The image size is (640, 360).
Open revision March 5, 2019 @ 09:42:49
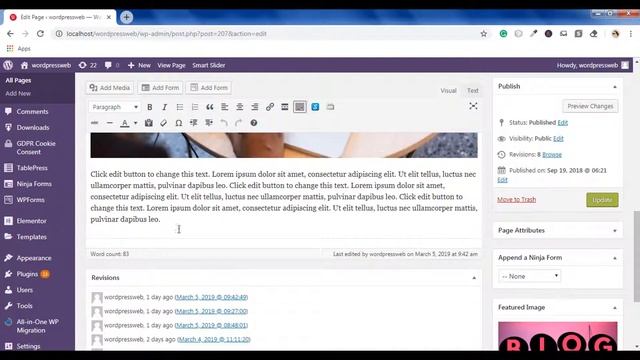[x=211, y=297]
